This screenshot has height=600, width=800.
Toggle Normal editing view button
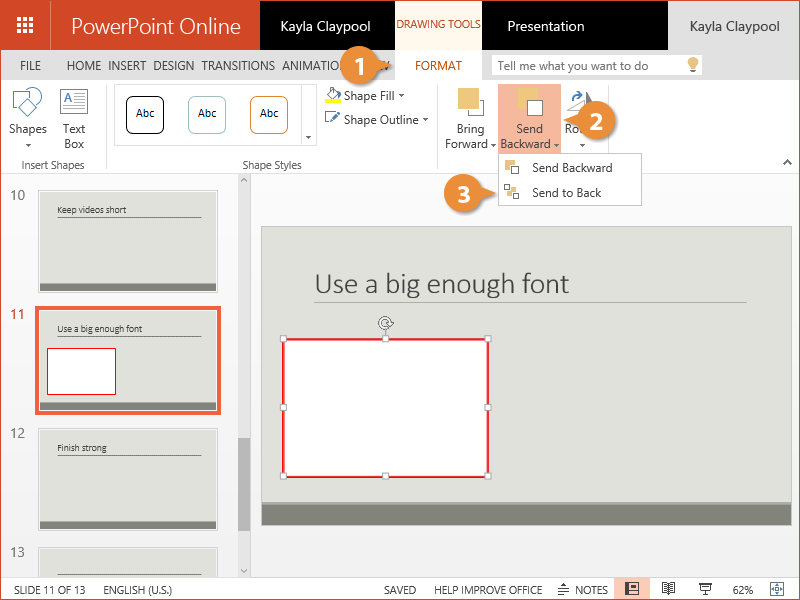(x=632, y=590)
